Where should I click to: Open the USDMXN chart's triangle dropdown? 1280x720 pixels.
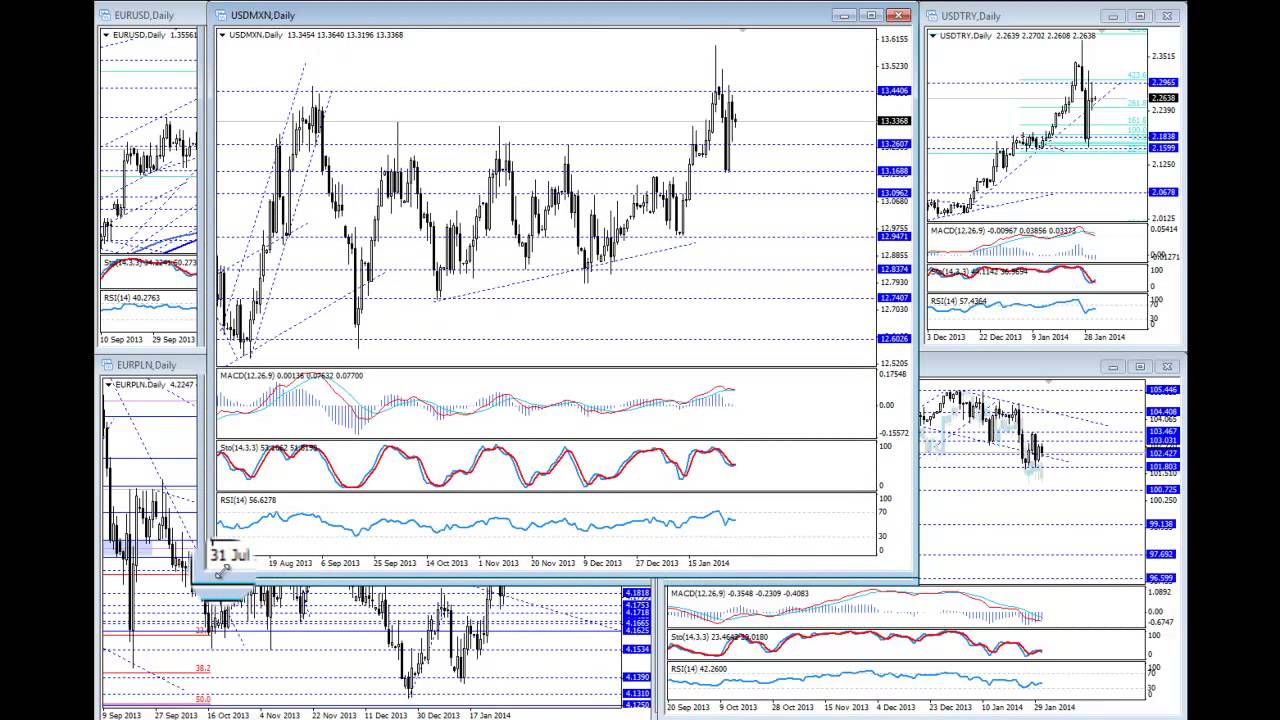click(x=223, y=35)
